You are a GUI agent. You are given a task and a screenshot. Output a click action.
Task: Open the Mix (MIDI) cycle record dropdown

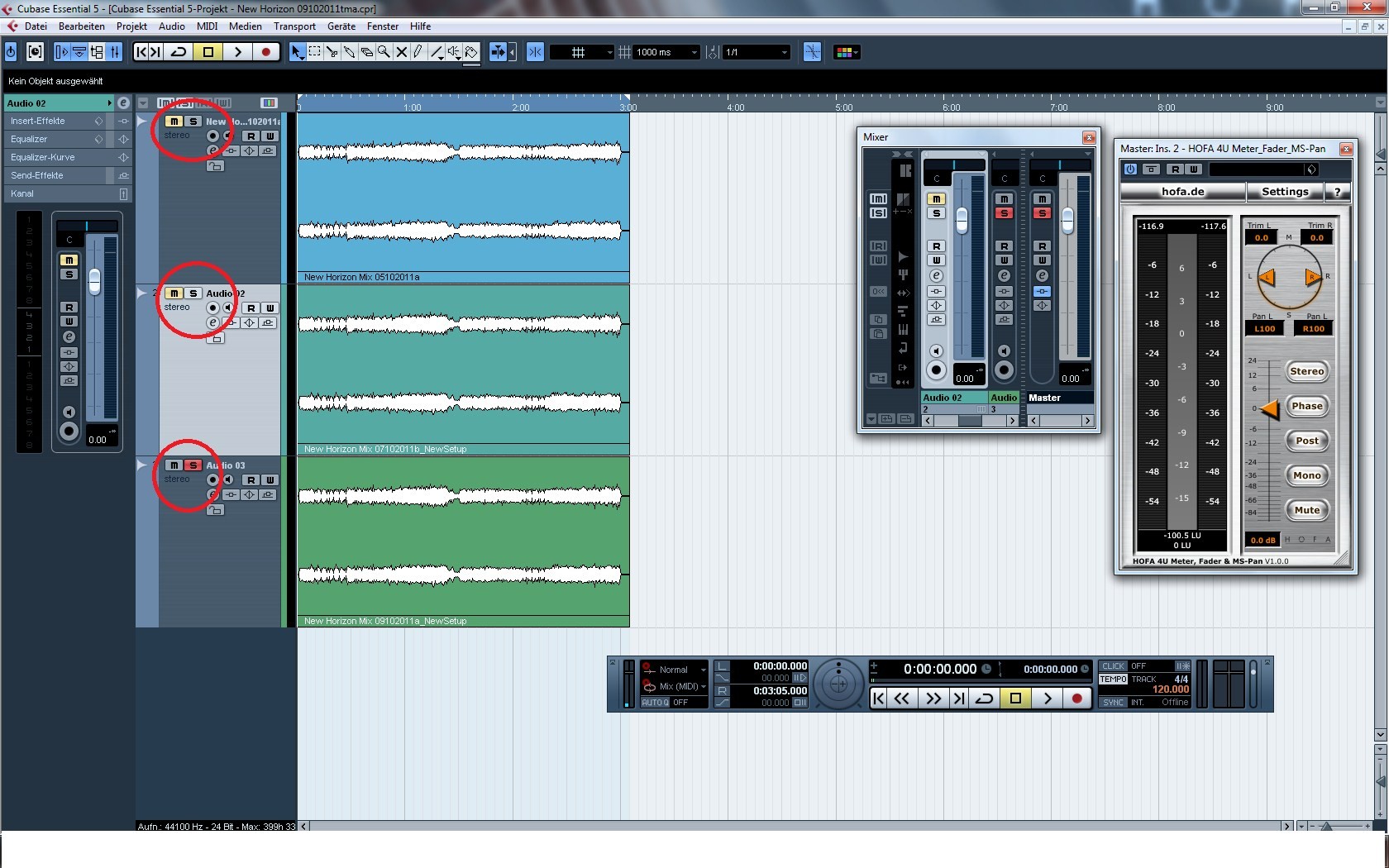675,686
